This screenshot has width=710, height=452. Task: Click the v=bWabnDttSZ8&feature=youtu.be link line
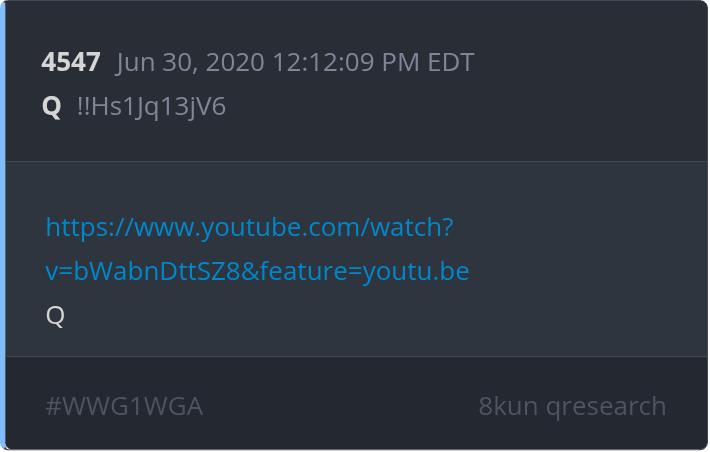pos(257,271)
